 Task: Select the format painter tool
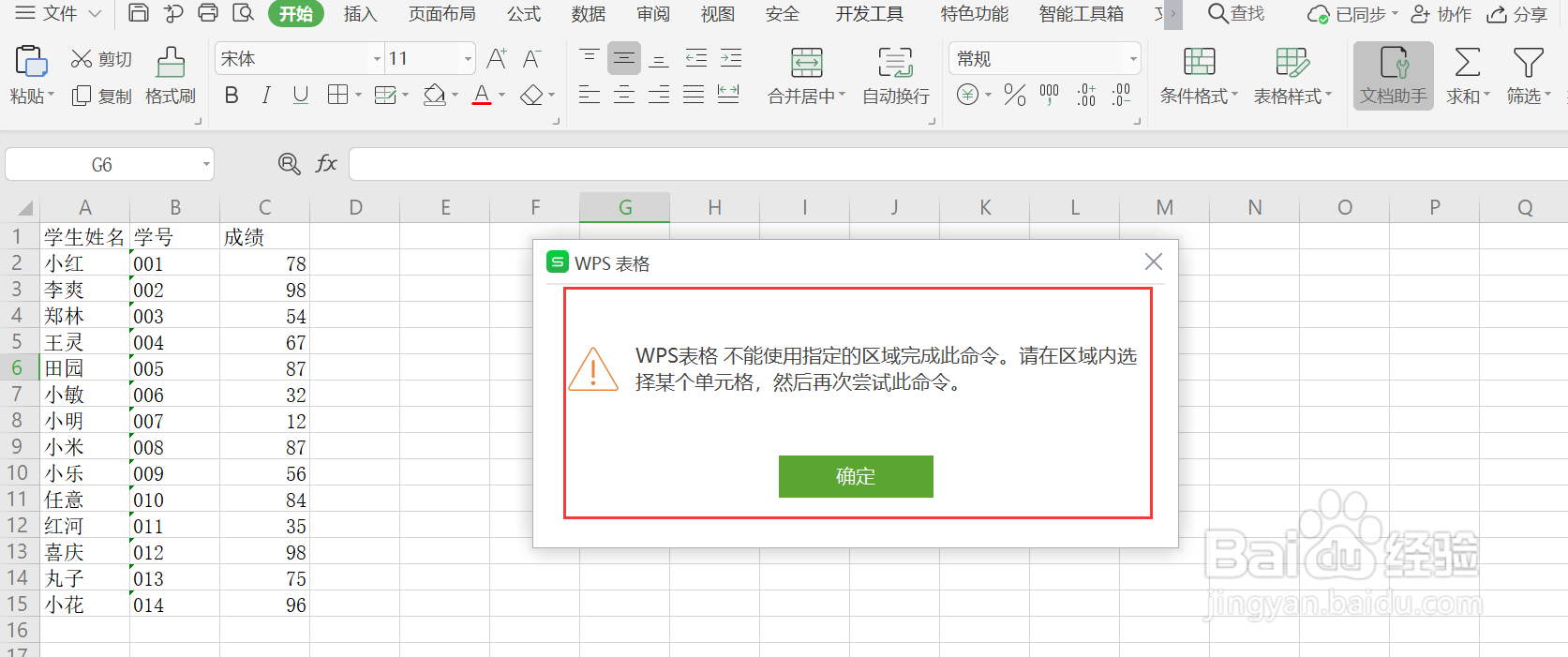171,76
